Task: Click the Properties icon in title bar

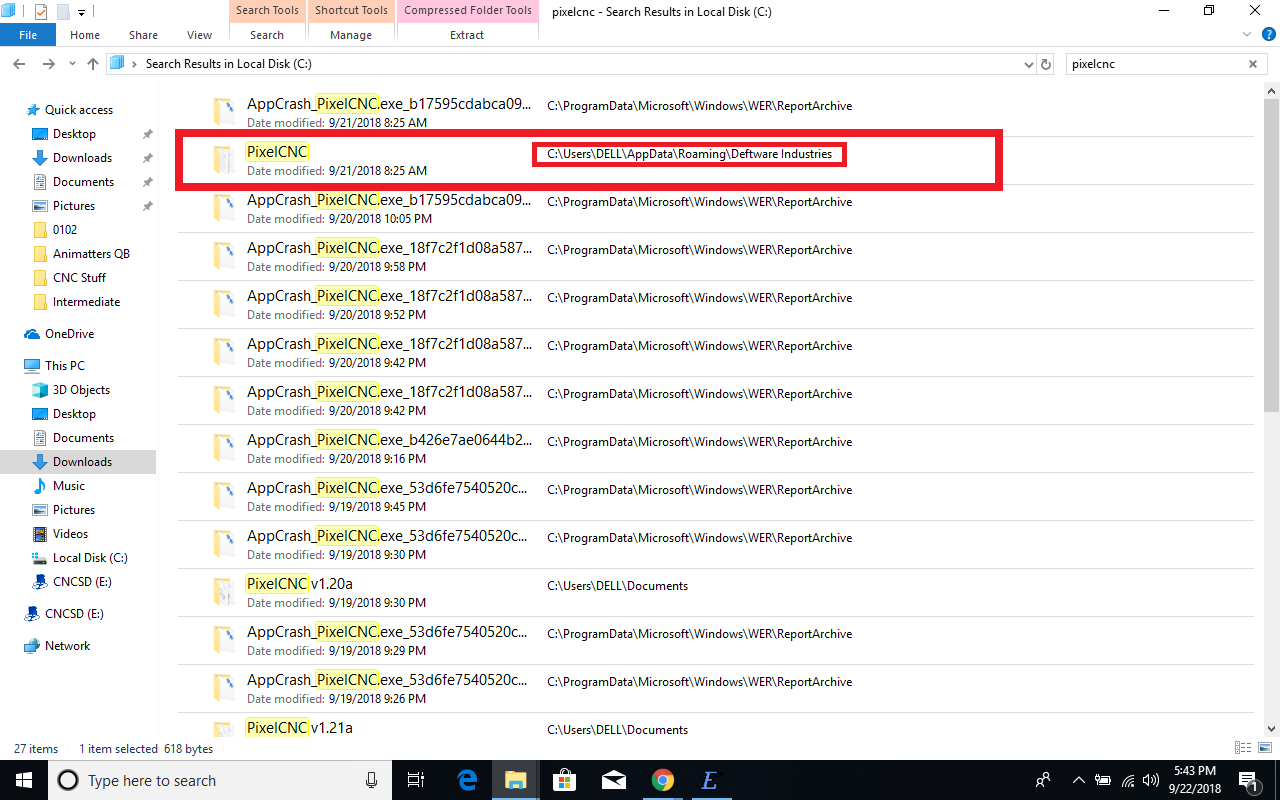Action: pyautogui.click(x=41, y=12)
